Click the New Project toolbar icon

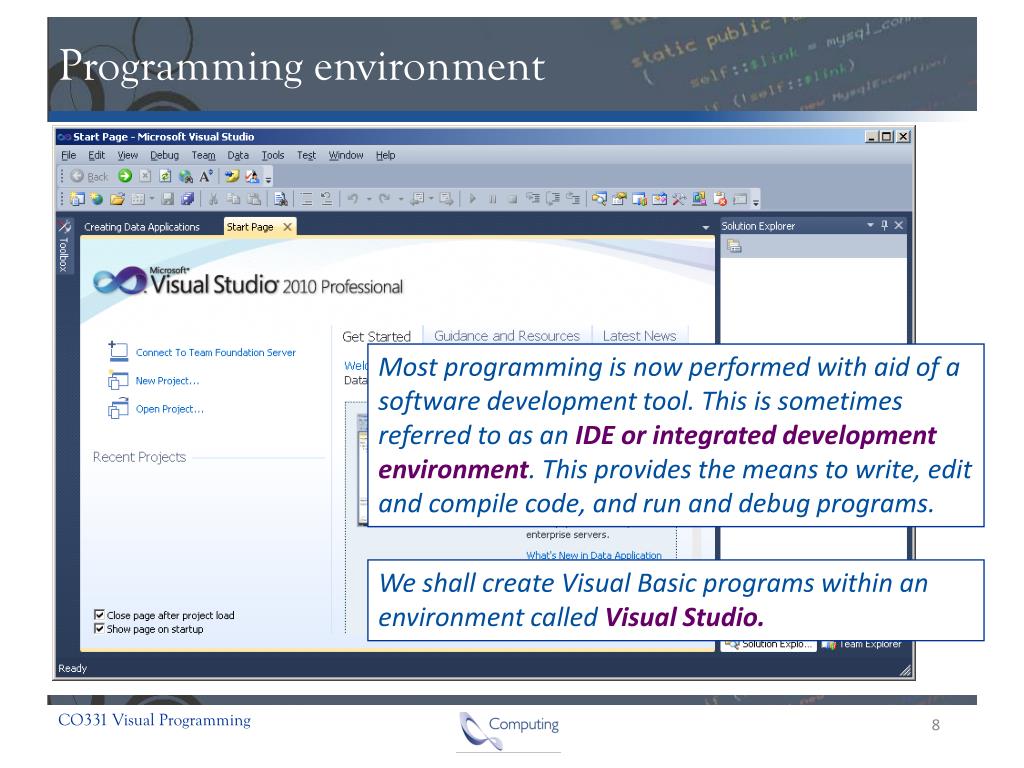coord(77,199)
